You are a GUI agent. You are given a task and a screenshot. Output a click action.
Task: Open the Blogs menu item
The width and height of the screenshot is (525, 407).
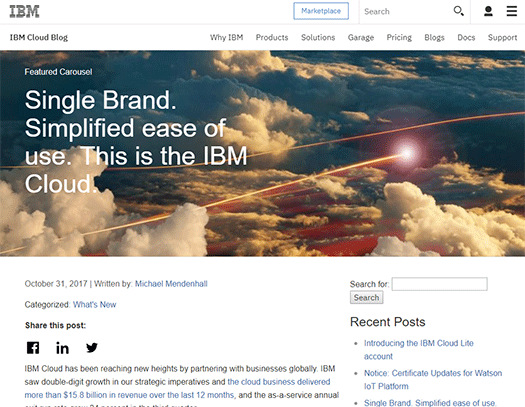click(434, 37)
